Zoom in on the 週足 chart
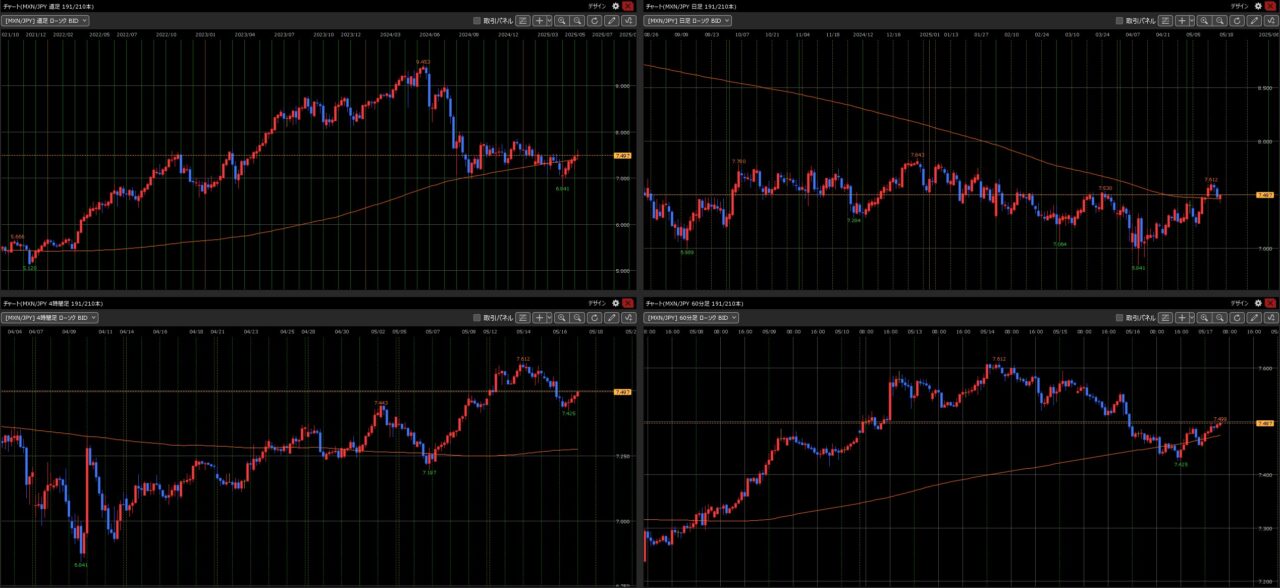Screen dimensions: 1280x588 [562, 20]
